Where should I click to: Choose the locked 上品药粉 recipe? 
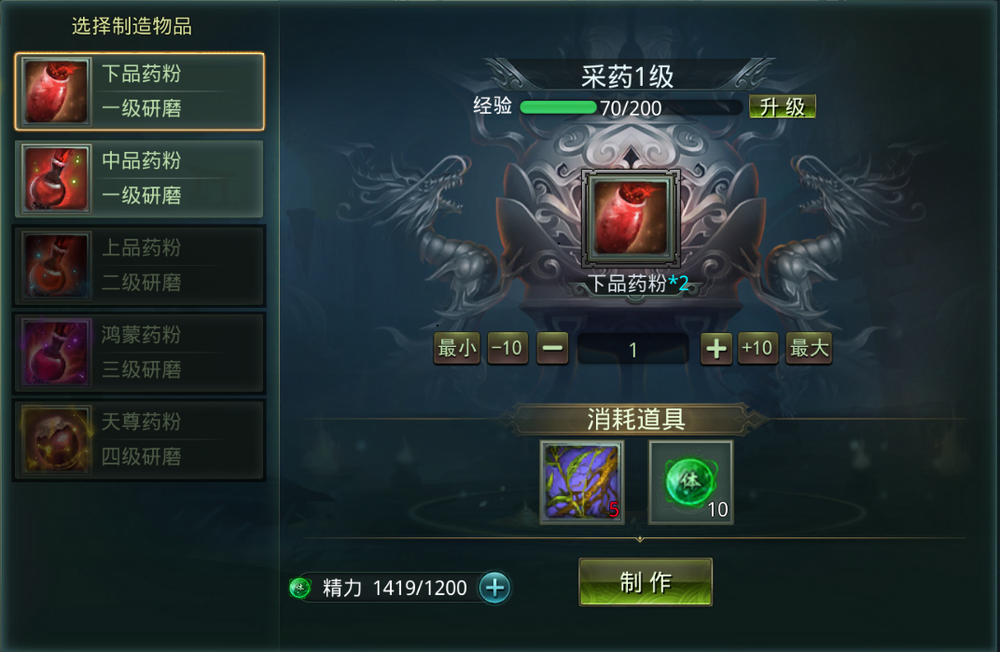click(140, 265)
